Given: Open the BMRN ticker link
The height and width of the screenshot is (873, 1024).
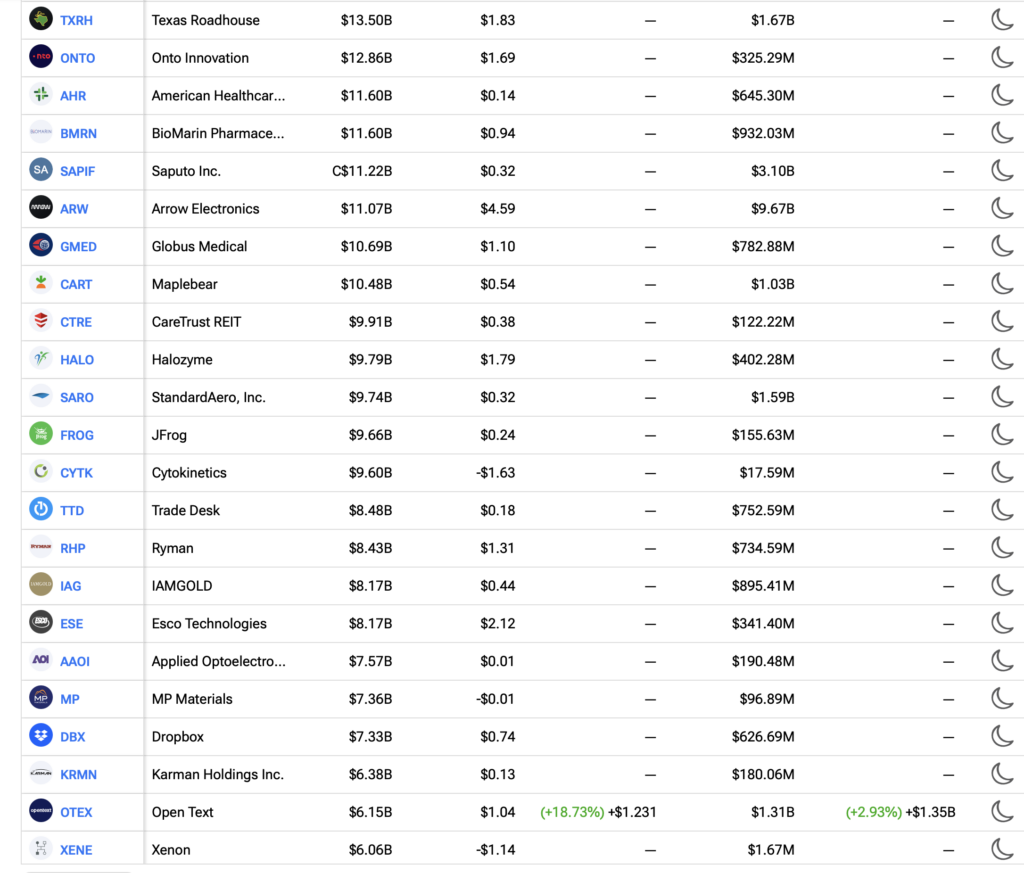Looking at the screenshot, I should [x=78, y=133].
